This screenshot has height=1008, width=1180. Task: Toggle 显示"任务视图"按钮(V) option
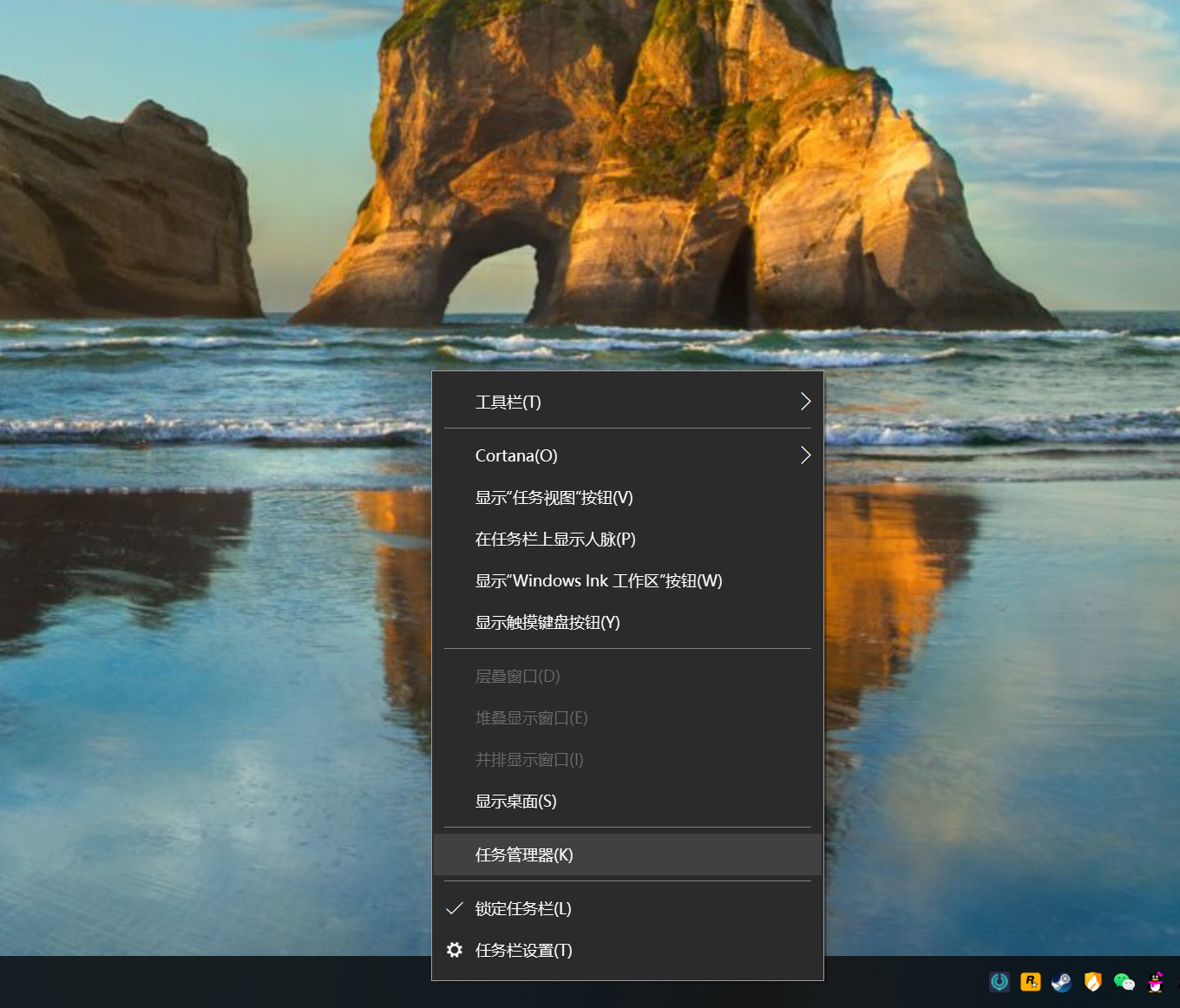point(627,497)
